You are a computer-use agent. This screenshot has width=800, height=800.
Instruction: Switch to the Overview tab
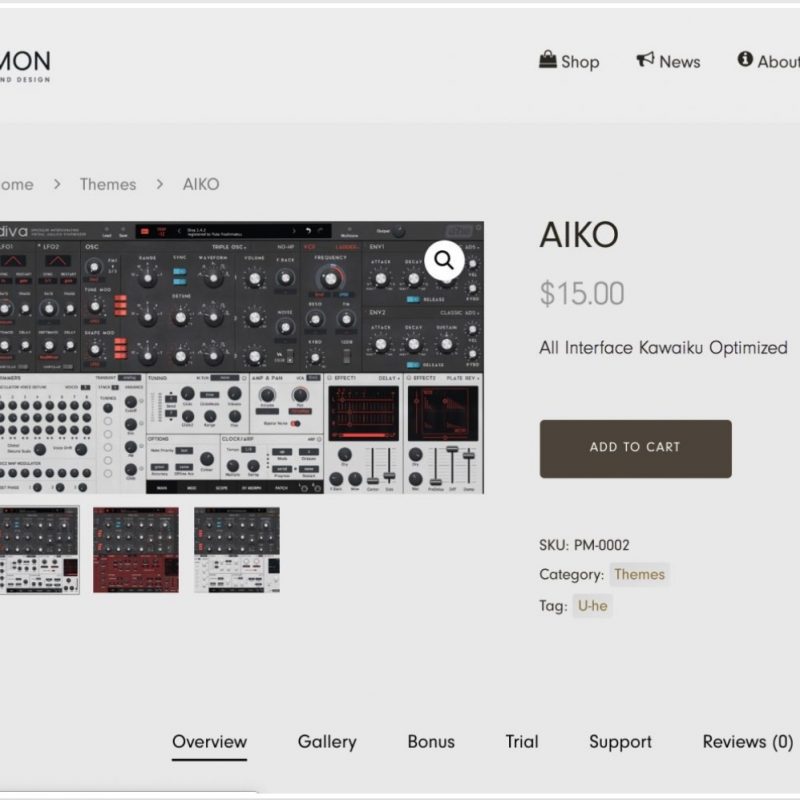point(209,742)
